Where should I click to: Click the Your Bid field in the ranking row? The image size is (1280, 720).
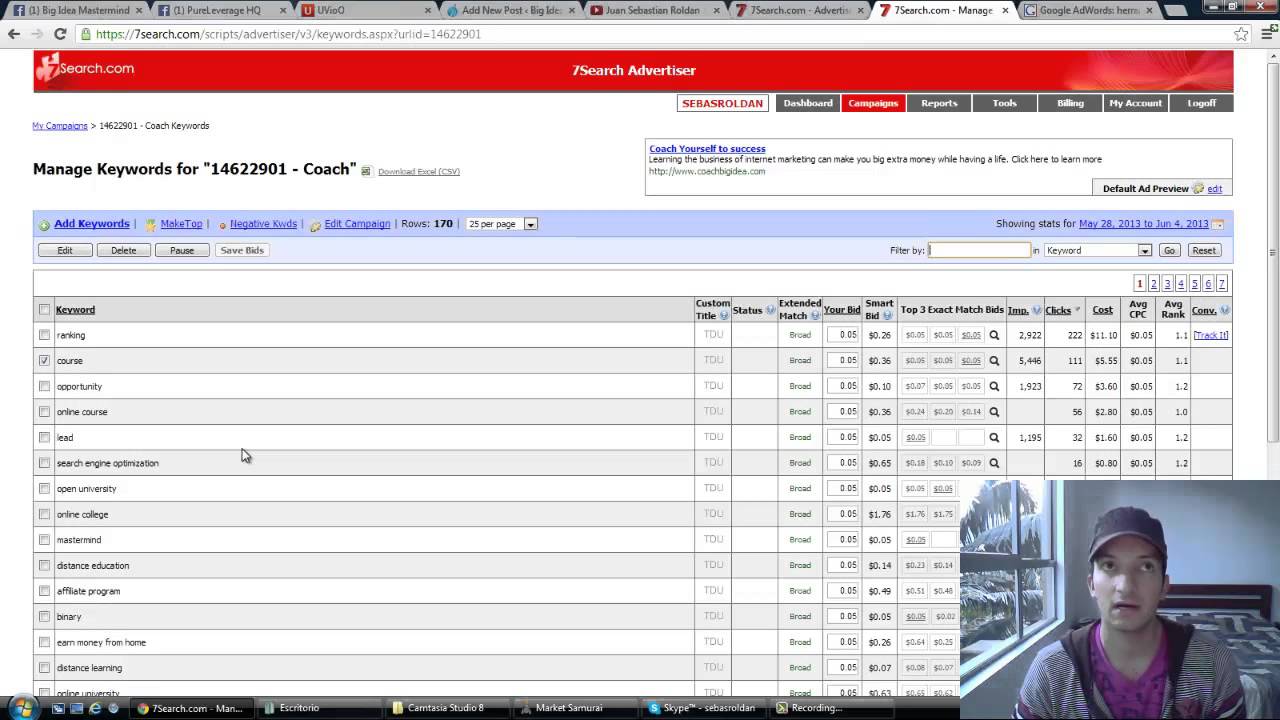(842, 335)
